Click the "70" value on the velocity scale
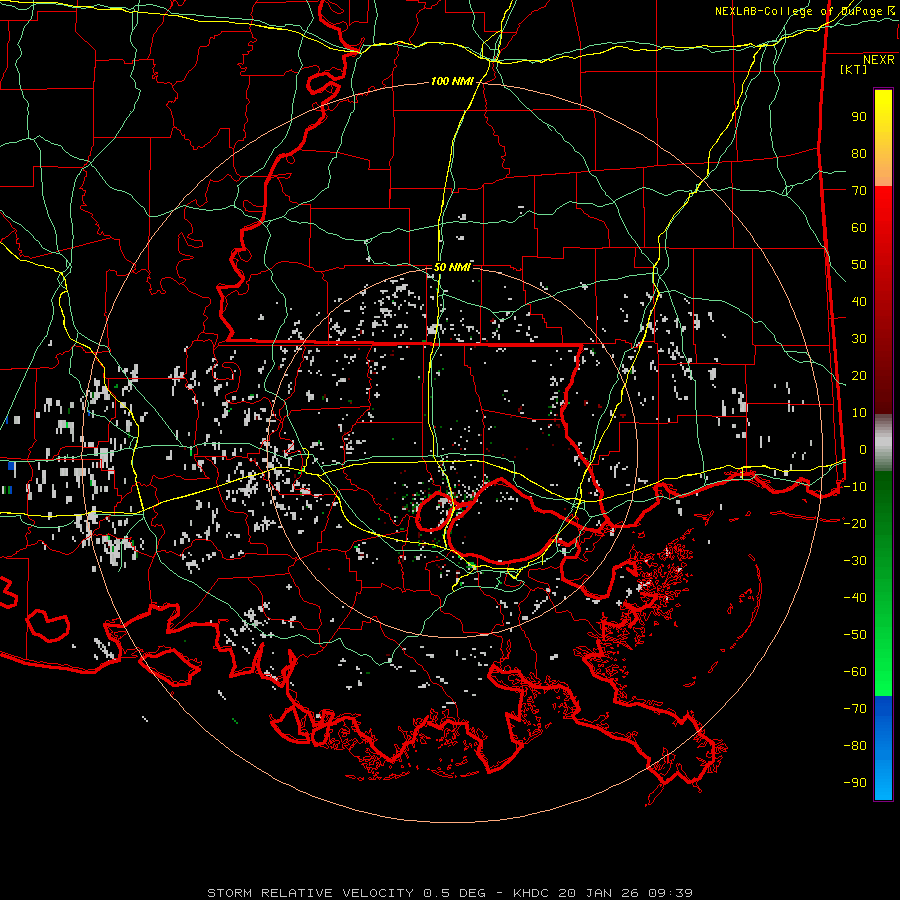Image resolution: width=900 pixels, height=900 pixels. click(859, 191)
